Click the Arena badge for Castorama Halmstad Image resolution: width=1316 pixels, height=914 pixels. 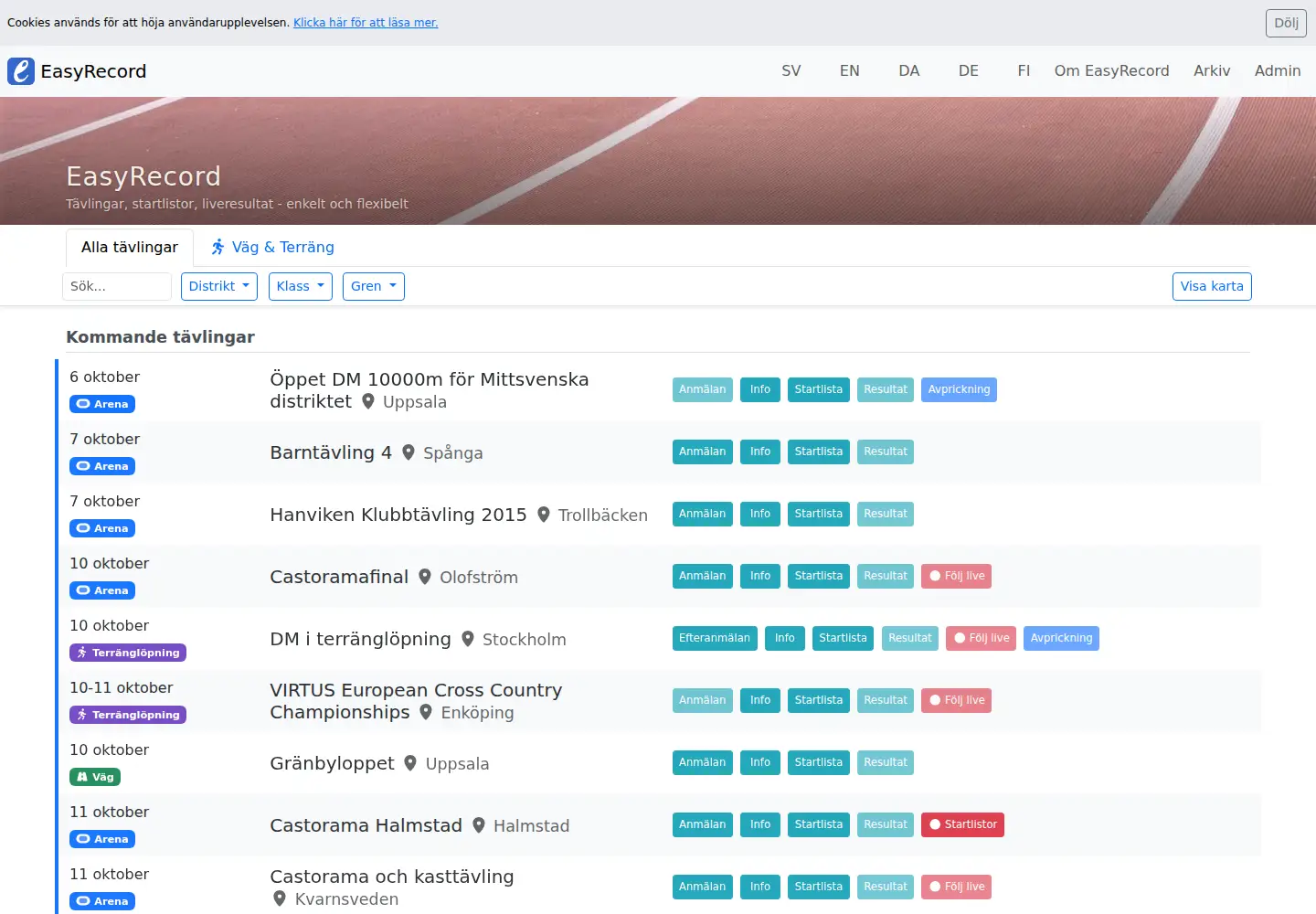102,839
